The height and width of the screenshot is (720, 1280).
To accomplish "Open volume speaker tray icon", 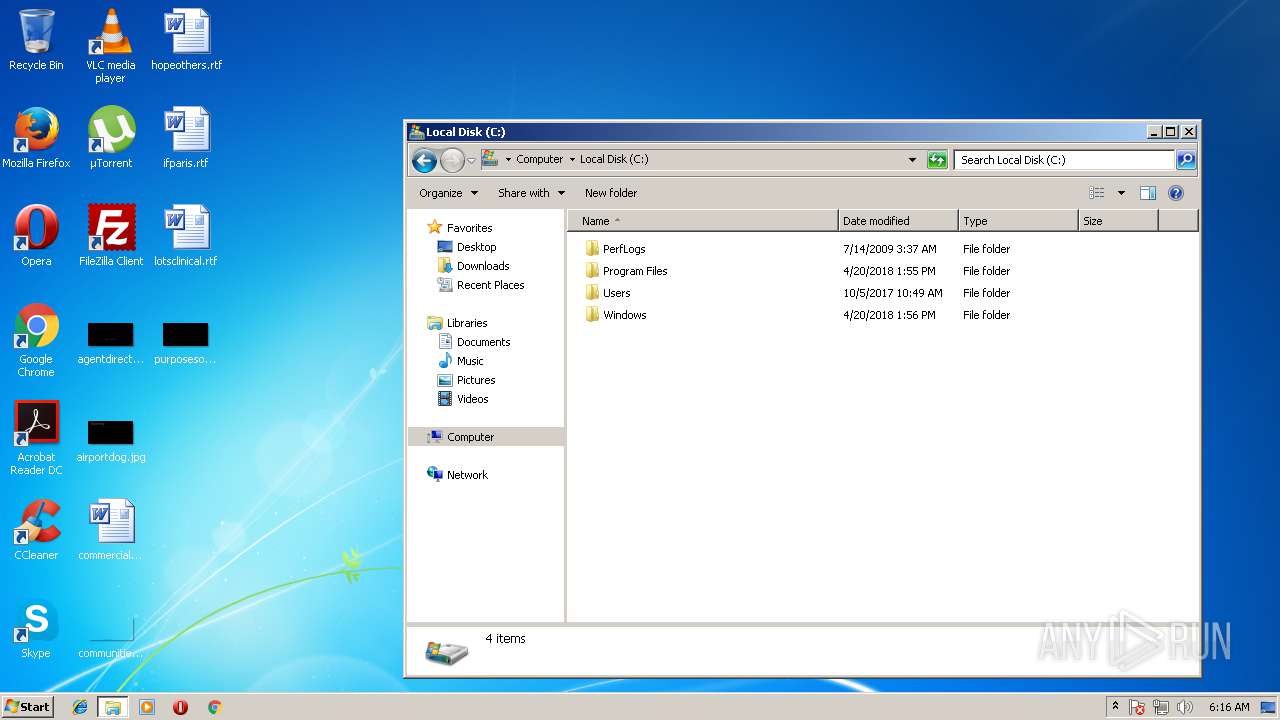I will point(1184,707).
